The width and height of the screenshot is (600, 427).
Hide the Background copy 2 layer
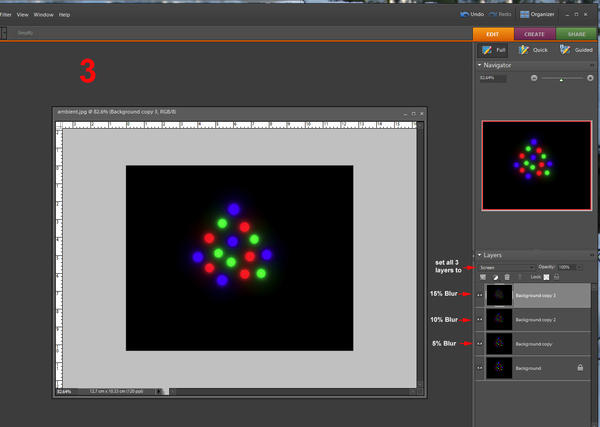coord(480,319)
